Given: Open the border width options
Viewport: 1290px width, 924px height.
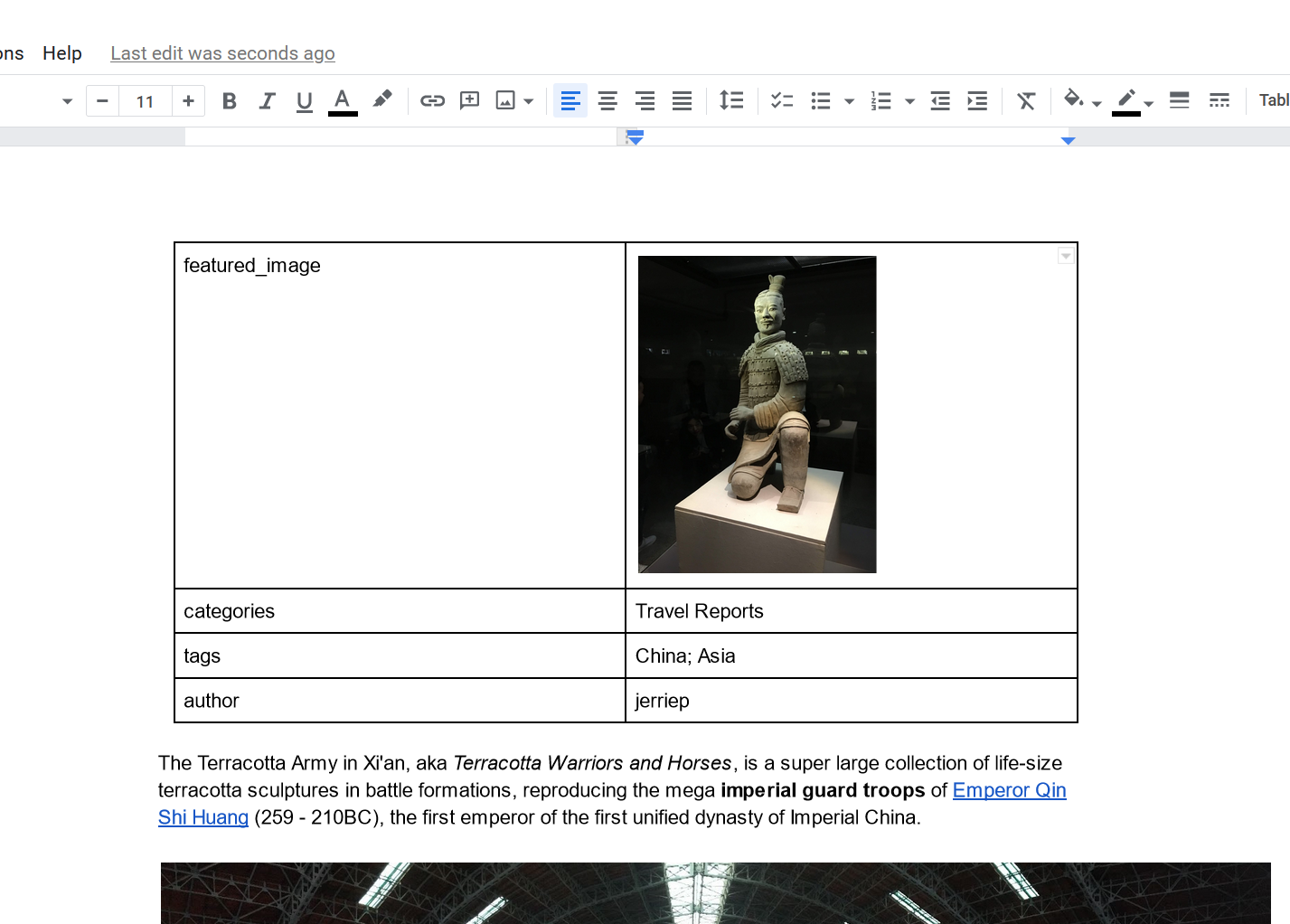Looking at the screenshot, I should pyautogui.click(x=1180, y=100).
